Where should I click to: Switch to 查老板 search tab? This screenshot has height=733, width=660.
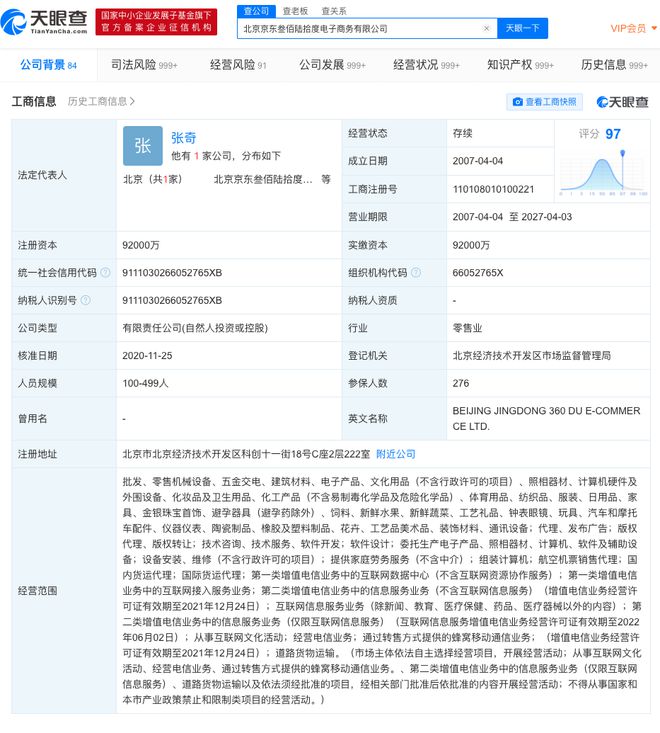click(293, 10)
